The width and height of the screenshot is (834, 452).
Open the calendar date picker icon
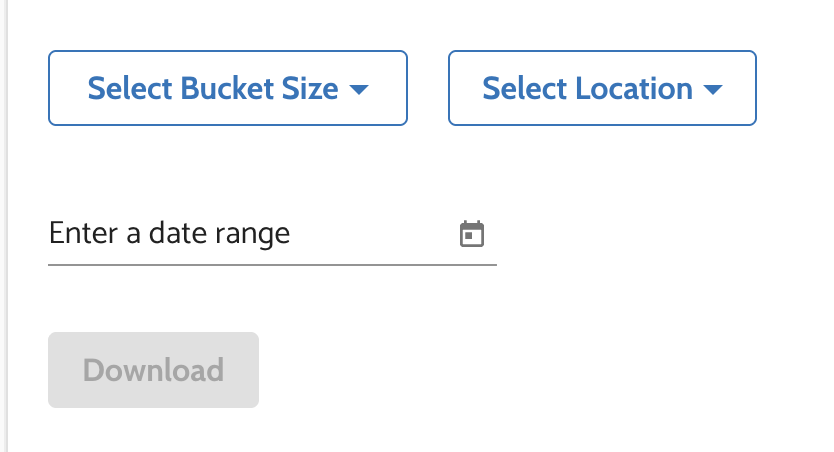click(x=471, y=234)
